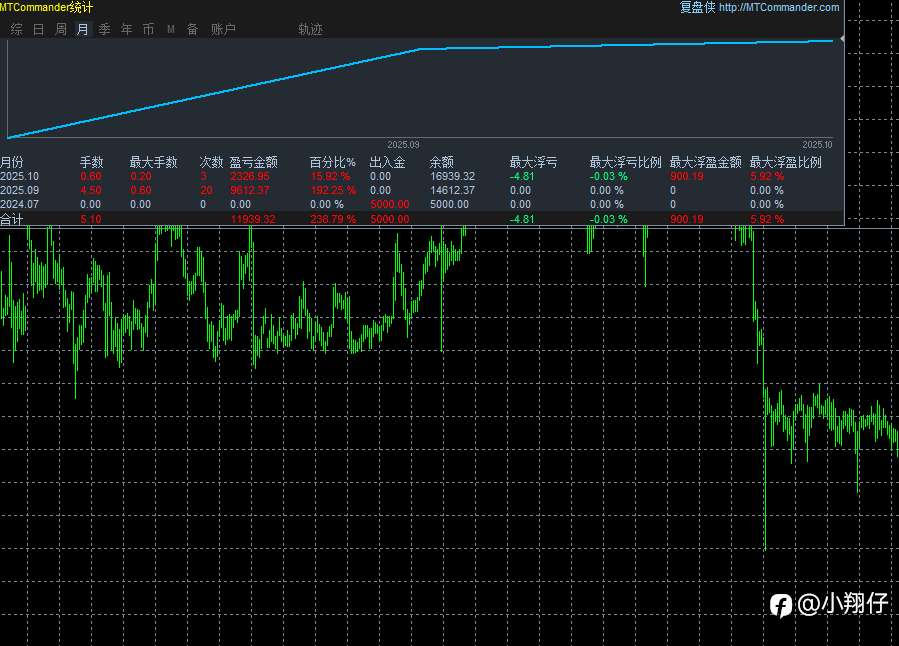Open the 轨迹 track tab
This screenshot has height=646, width=899.
tap(310, 29)
